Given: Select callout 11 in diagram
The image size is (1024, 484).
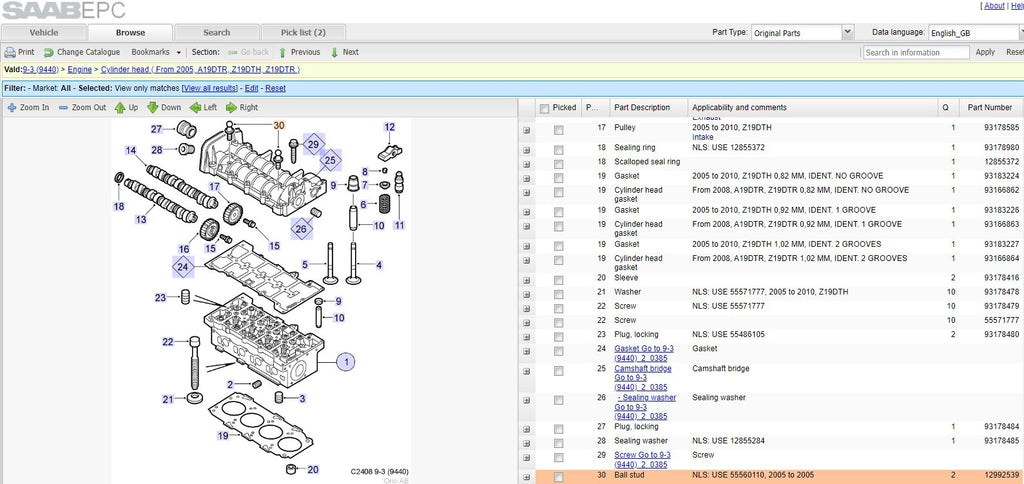Looking at the screenshot, I should pos(399,225).
